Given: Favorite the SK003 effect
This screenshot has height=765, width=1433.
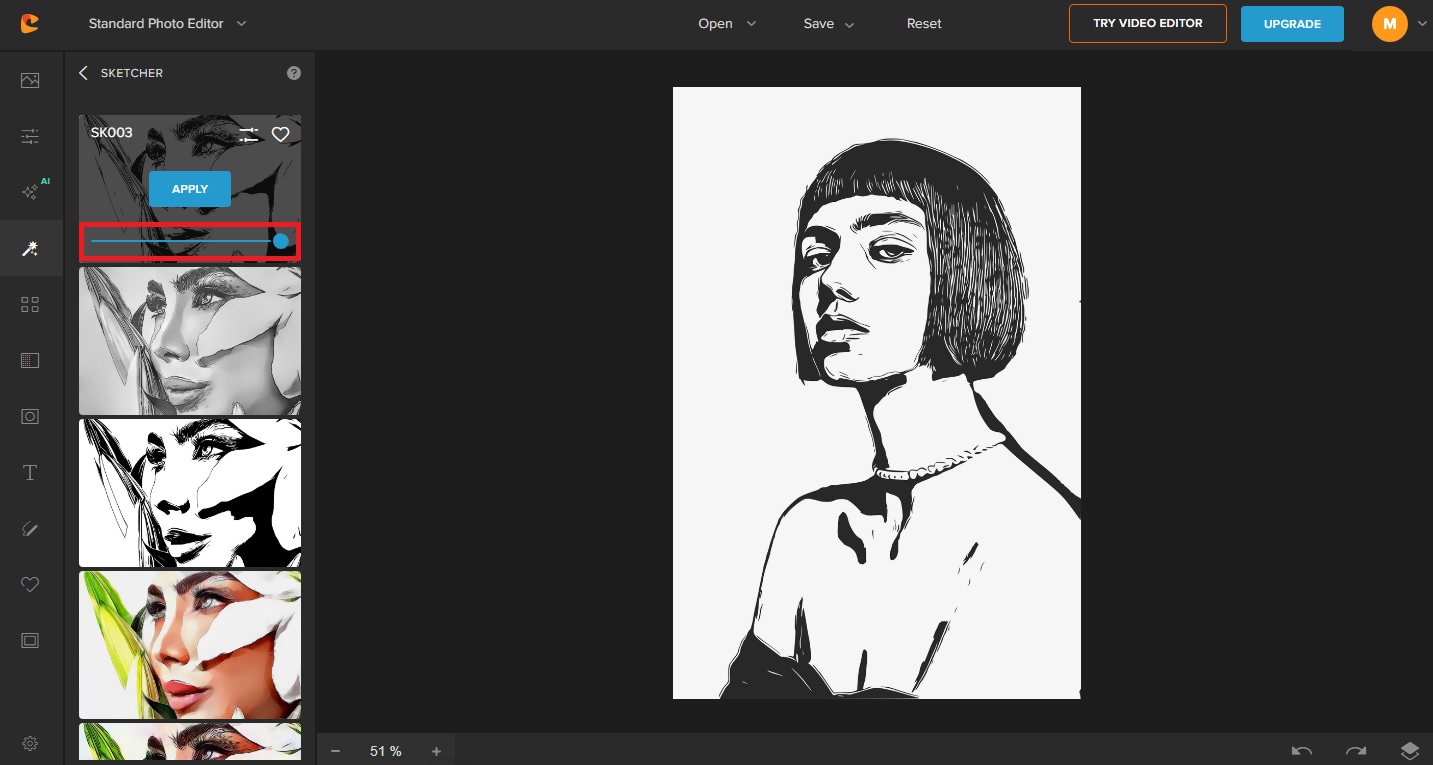Looking at the screenshot, I should [x=281, y=134].
